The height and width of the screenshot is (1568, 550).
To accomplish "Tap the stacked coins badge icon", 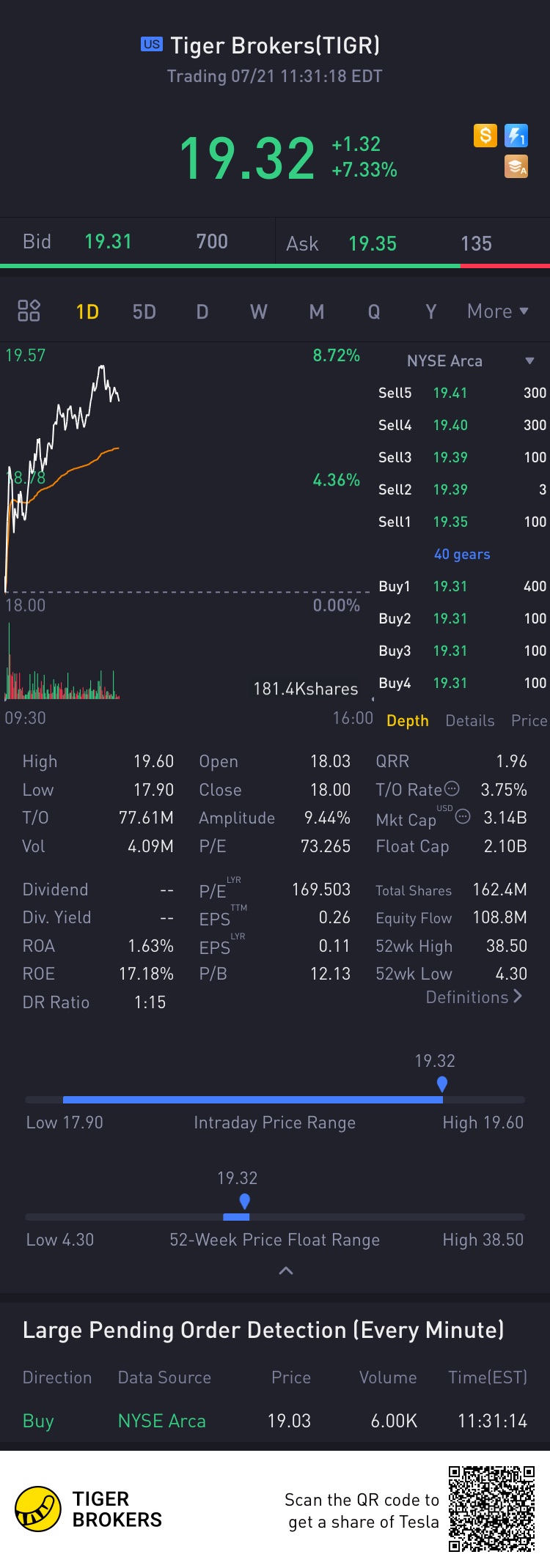I will pyautogui.click(x=516, y=167).
